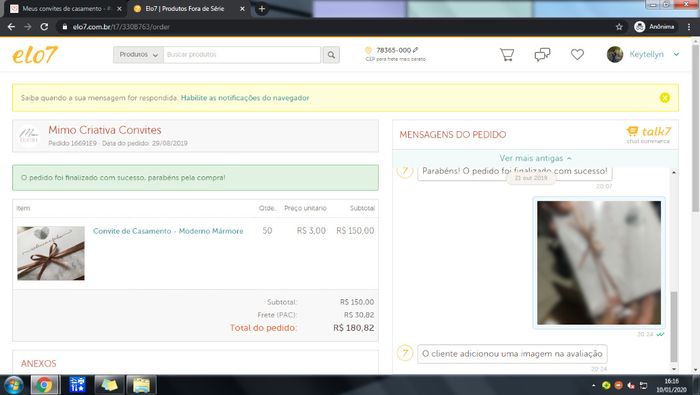700x395 pixels.
Task: Open Mimo Criativa Convites store link
Action: (x=105, y=130)
